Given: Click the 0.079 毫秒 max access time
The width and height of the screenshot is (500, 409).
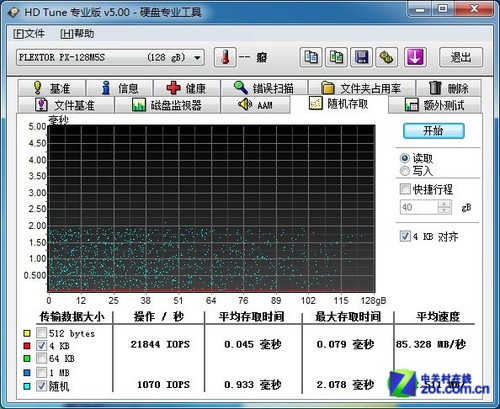Looking at the screenshot, I should click(x=345, y=344).
